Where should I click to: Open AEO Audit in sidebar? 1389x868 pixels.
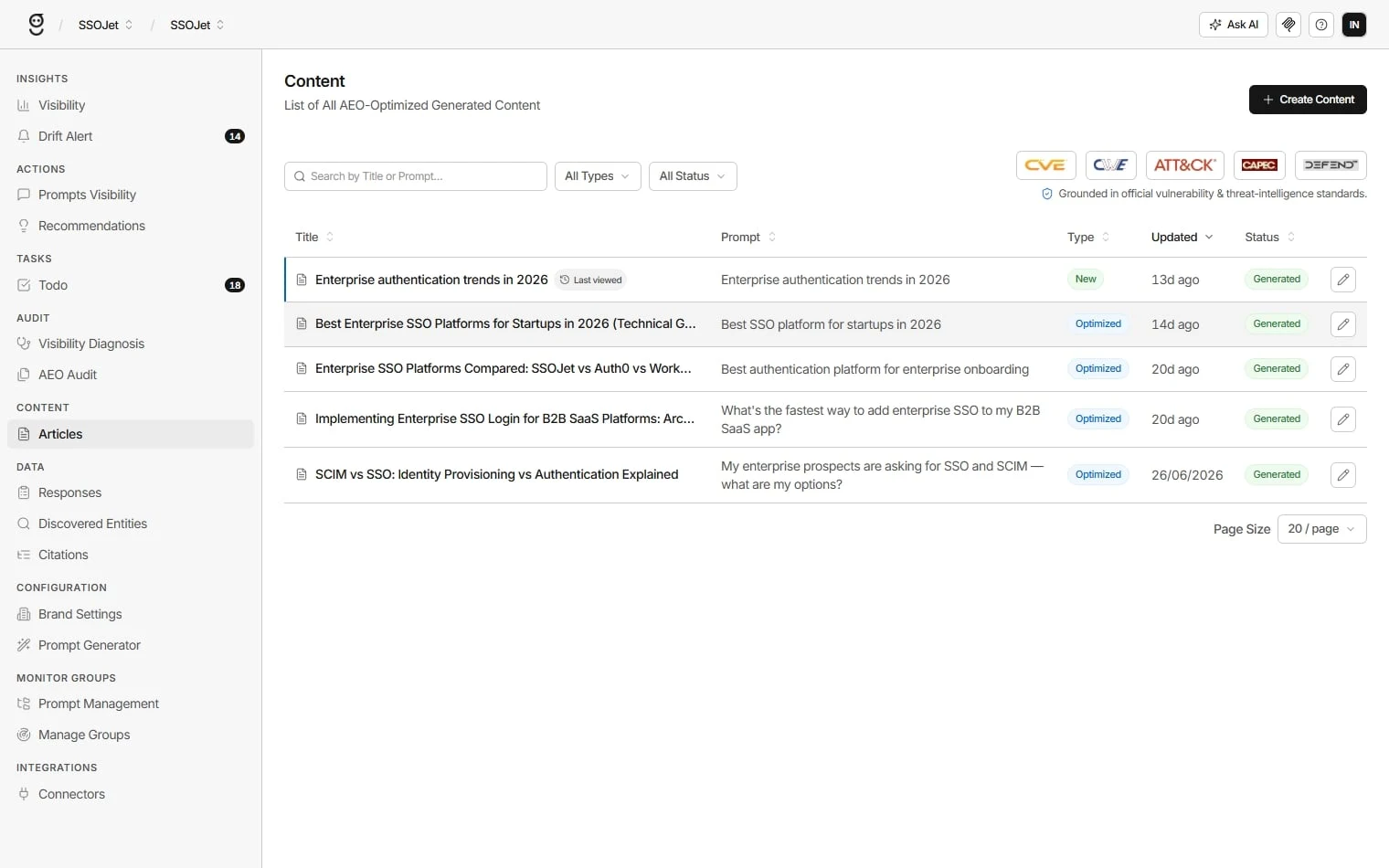pyautogui.click(x=131, y=375)
